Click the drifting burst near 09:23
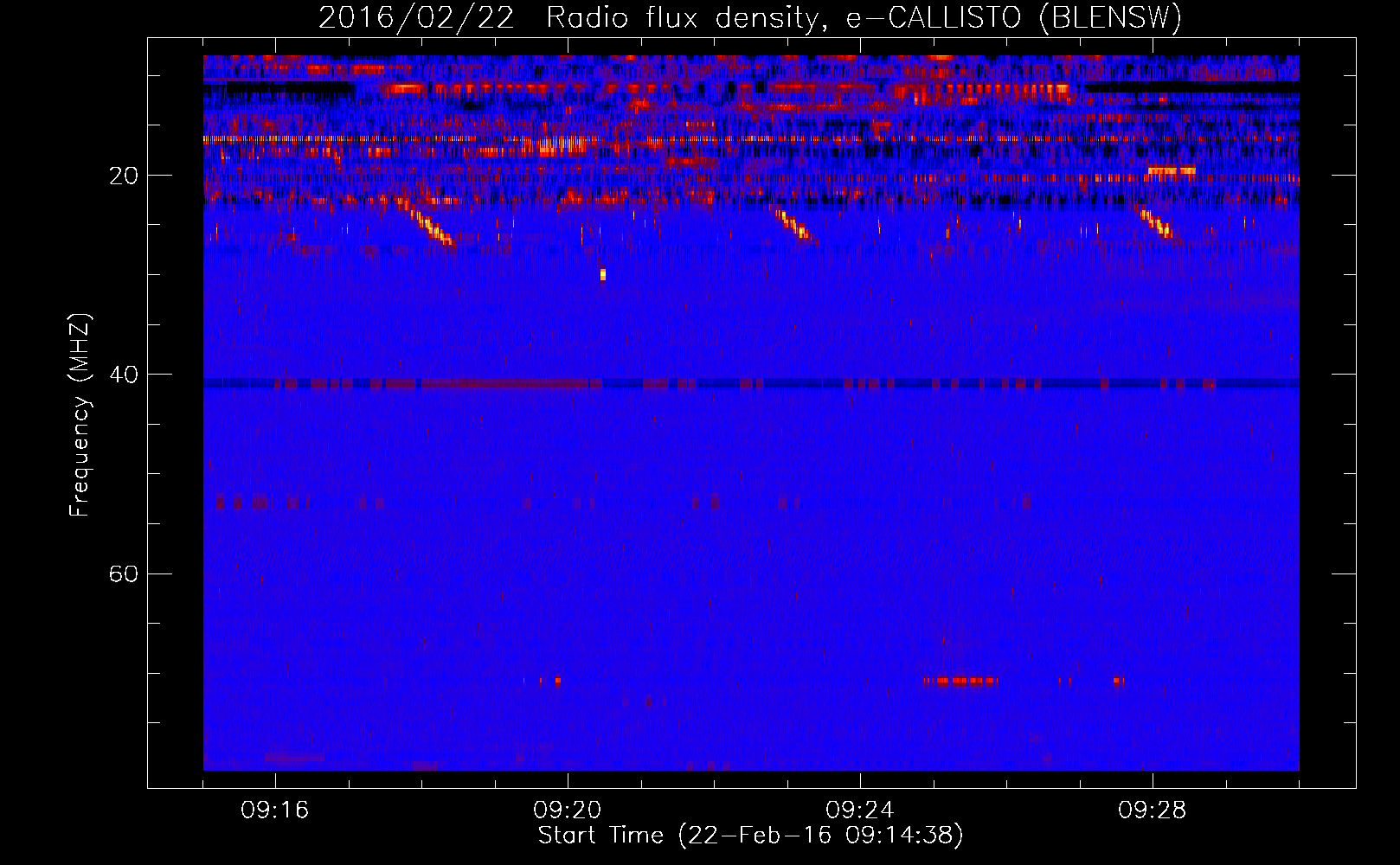Image resolution: width=1400 pixels, height=865 pixels. pyautogui.click(x=794, y=223)
